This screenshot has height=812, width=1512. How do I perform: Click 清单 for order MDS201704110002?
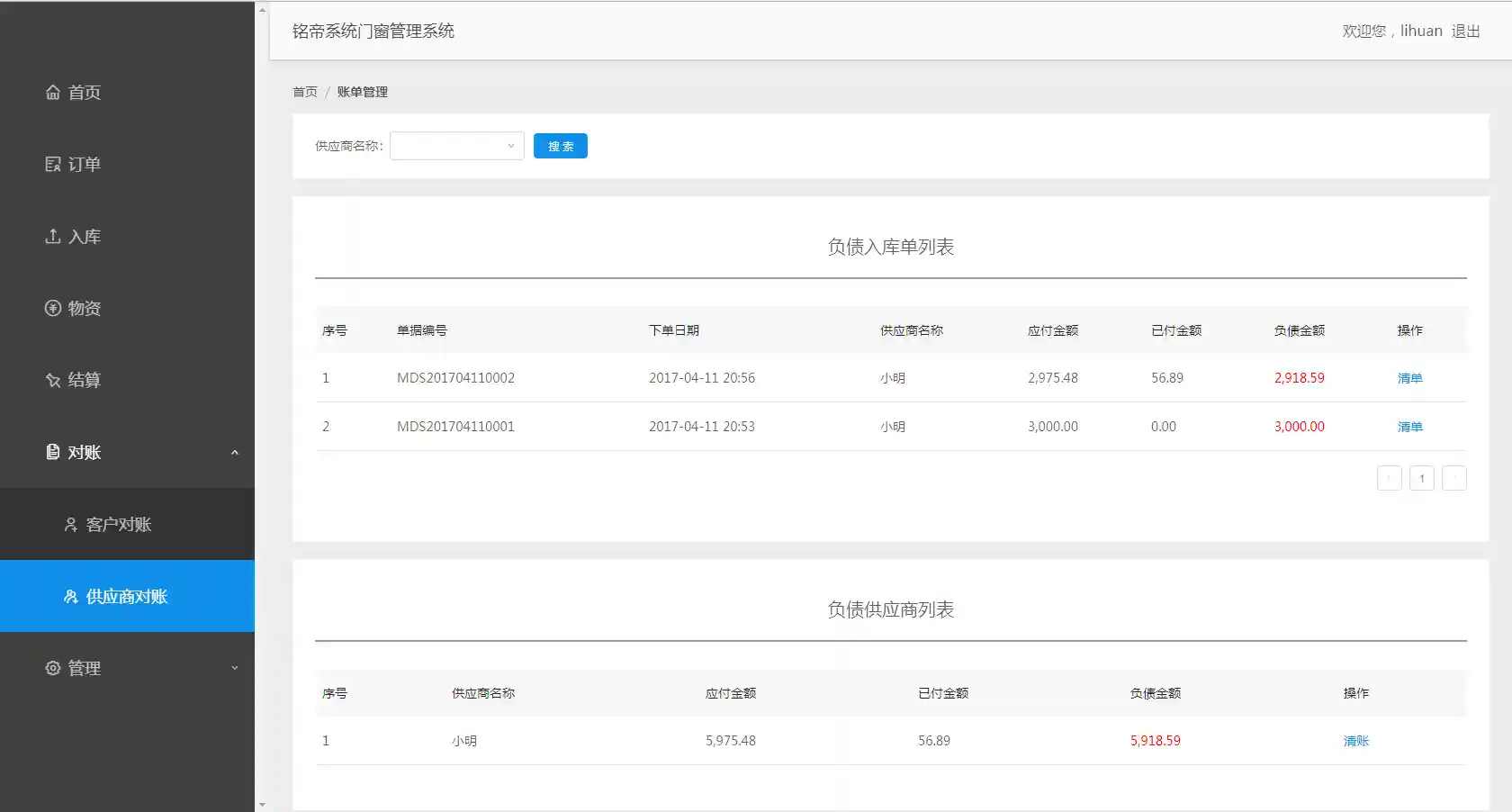click(1409, 378)
